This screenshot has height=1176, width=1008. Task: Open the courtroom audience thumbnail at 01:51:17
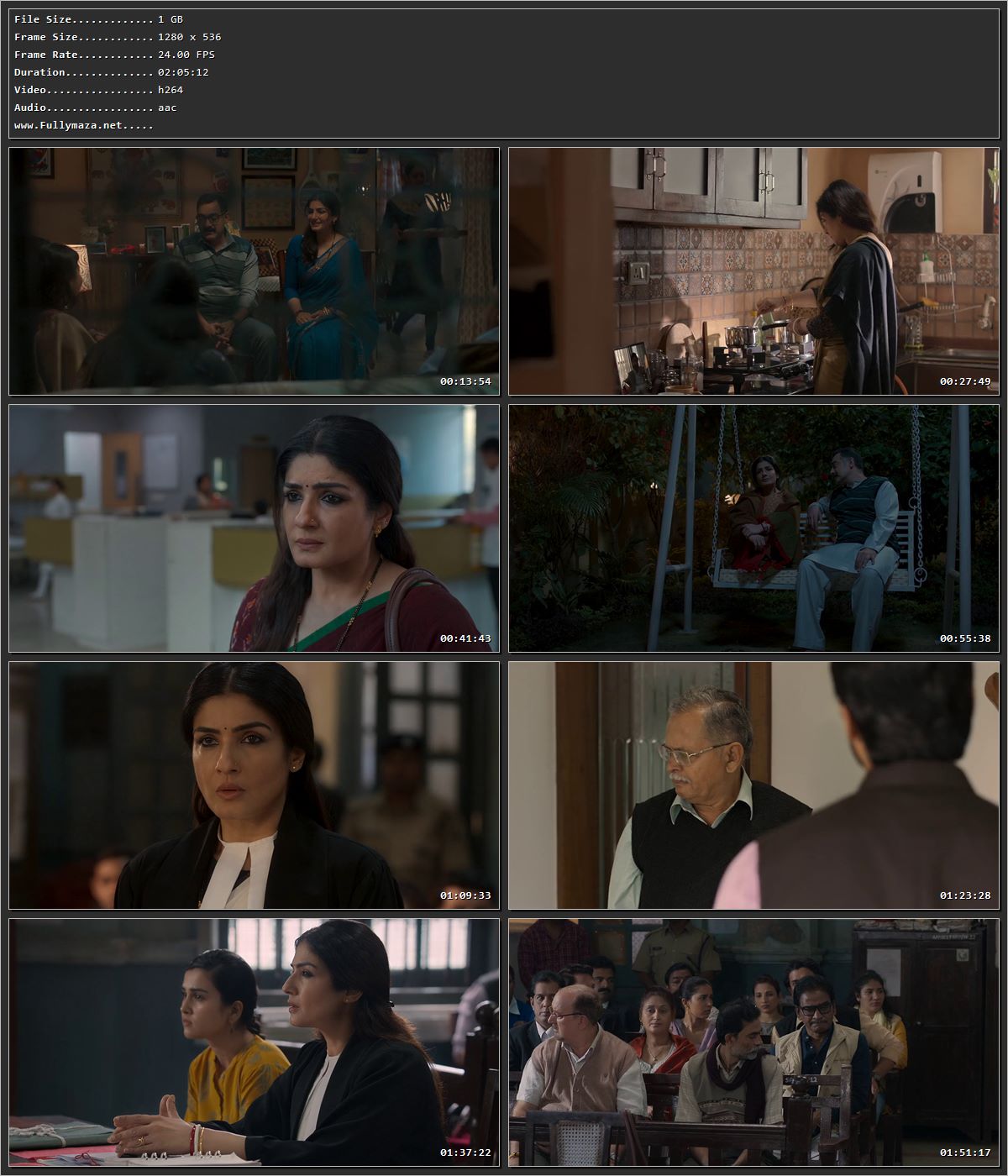tap(754, 1042)
